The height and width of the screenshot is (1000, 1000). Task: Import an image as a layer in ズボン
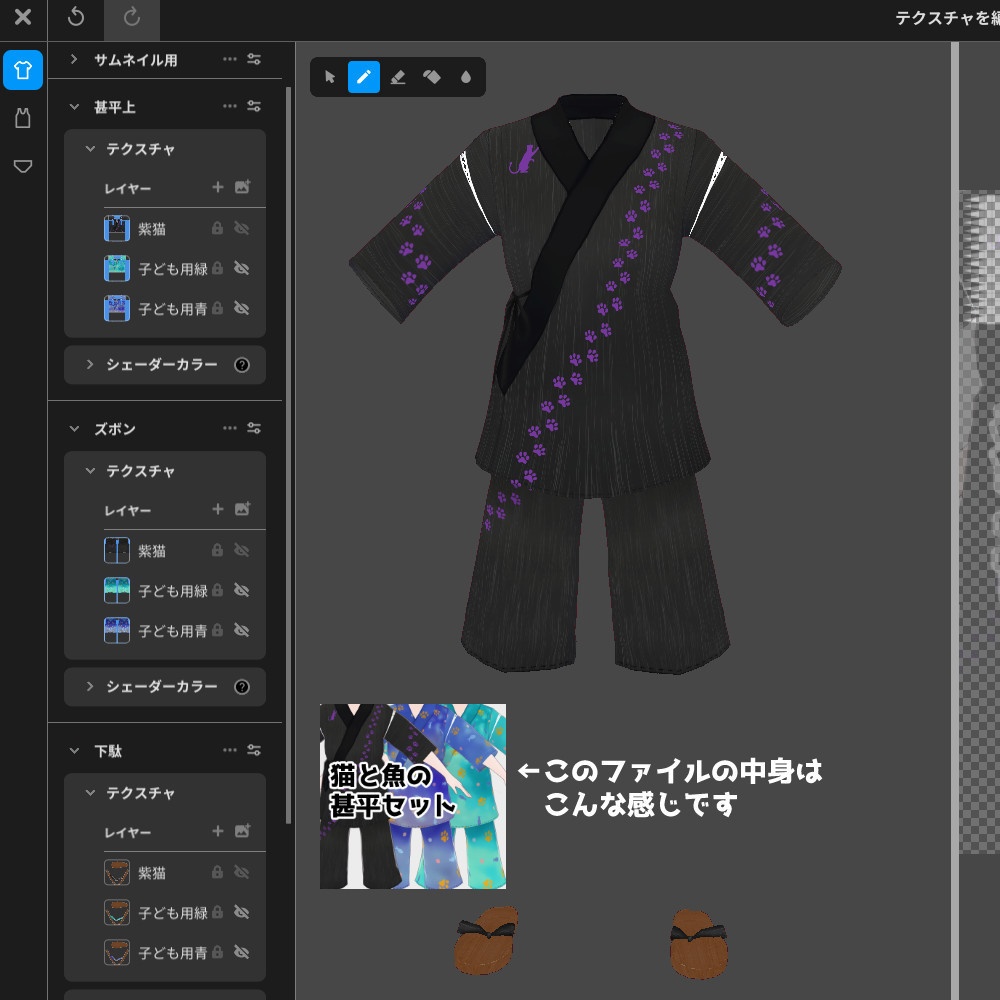tap(243, 510)
